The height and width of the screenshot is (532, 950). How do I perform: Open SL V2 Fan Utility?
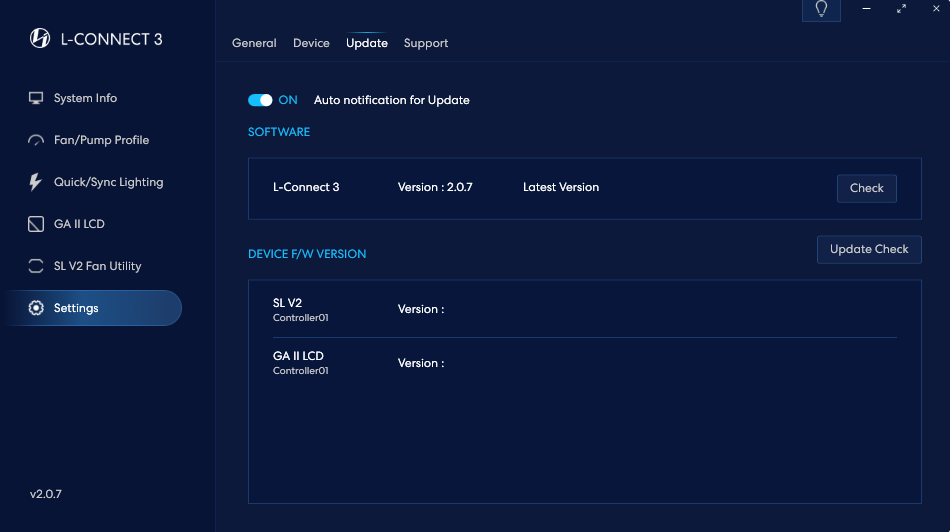click(98, 266)
